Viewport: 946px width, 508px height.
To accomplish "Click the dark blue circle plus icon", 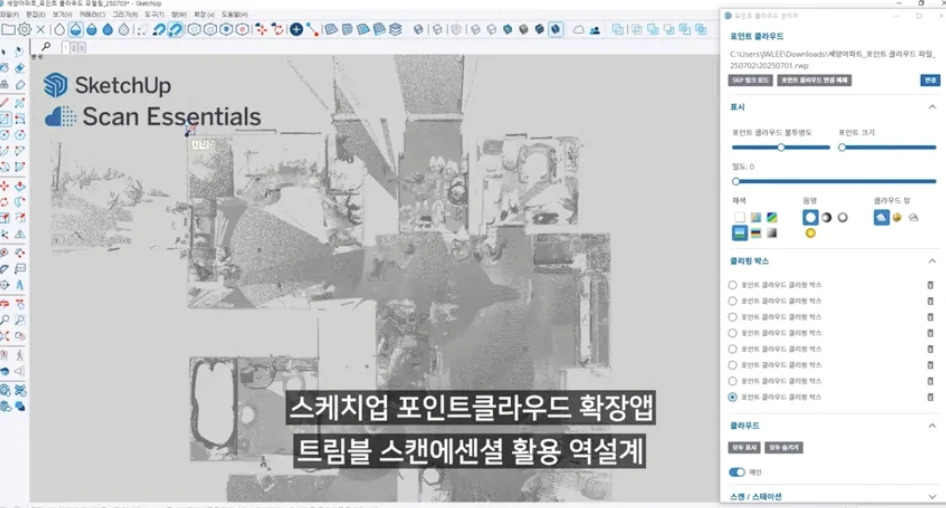I will coord(296,29).
